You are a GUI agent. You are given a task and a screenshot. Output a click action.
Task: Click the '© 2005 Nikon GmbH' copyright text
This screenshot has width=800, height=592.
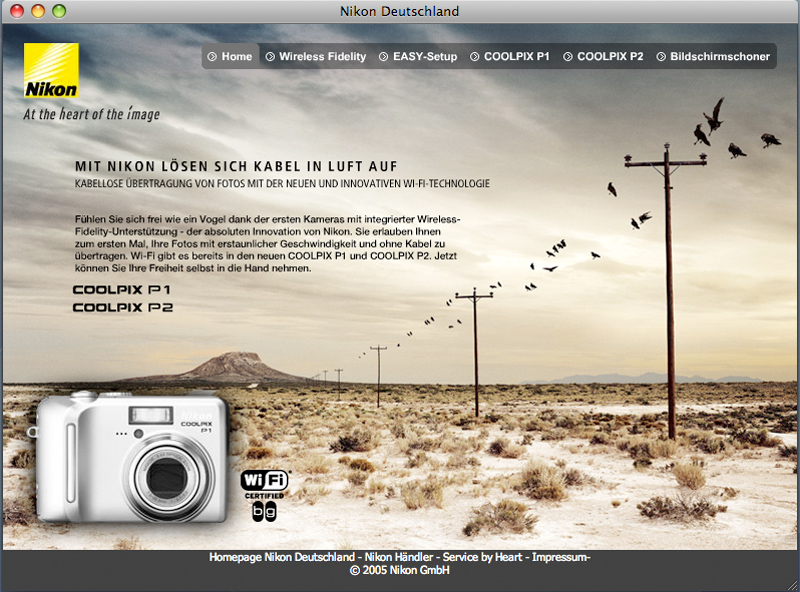399,570
